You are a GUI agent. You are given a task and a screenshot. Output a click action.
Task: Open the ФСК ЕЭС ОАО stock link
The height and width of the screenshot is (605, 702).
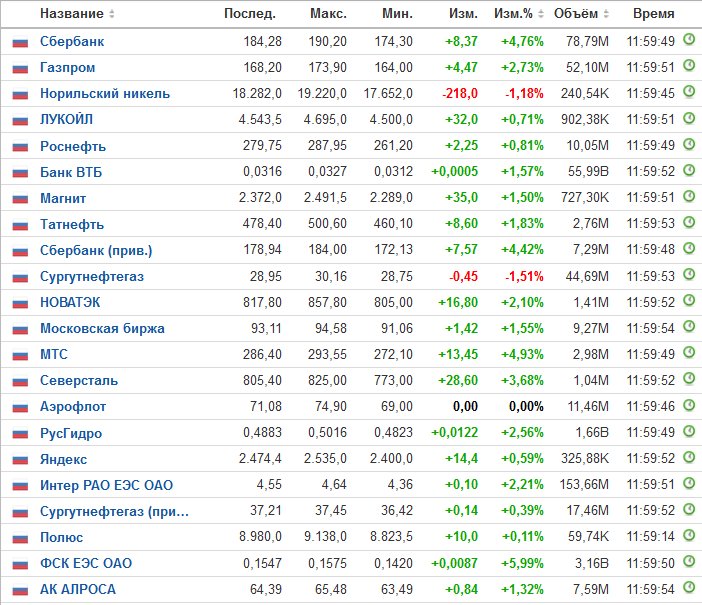86,563
